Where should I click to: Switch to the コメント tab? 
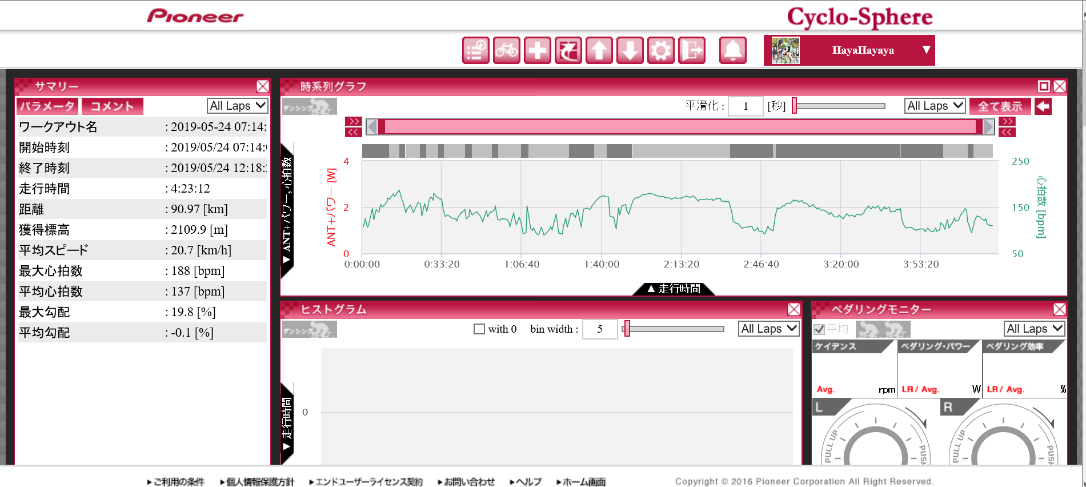pyautogui.click(x=112, y=106)
